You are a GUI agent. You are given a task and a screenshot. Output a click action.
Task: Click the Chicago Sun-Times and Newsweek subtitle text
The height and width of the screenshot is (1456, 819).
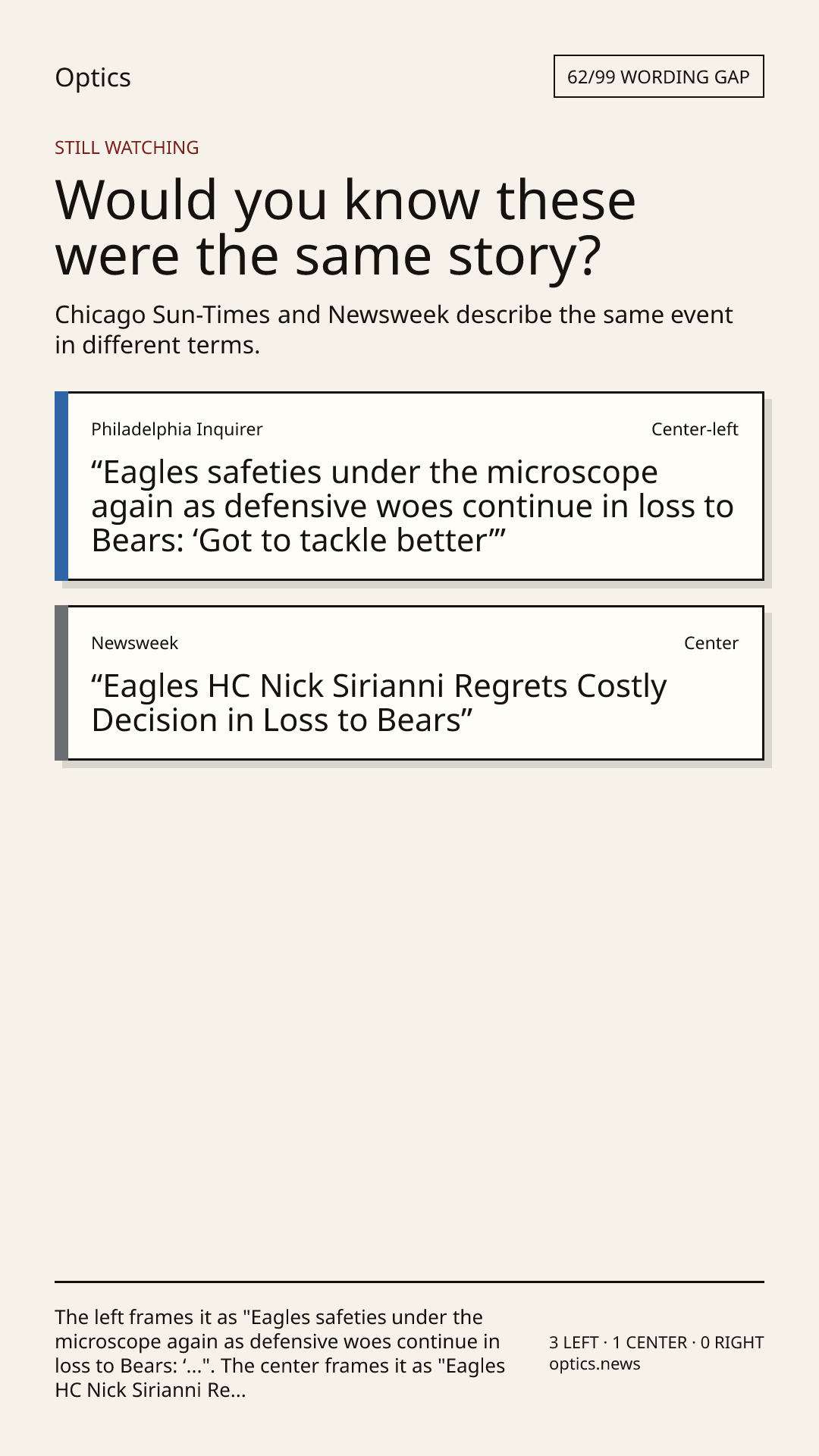click(x=394, y=330)
